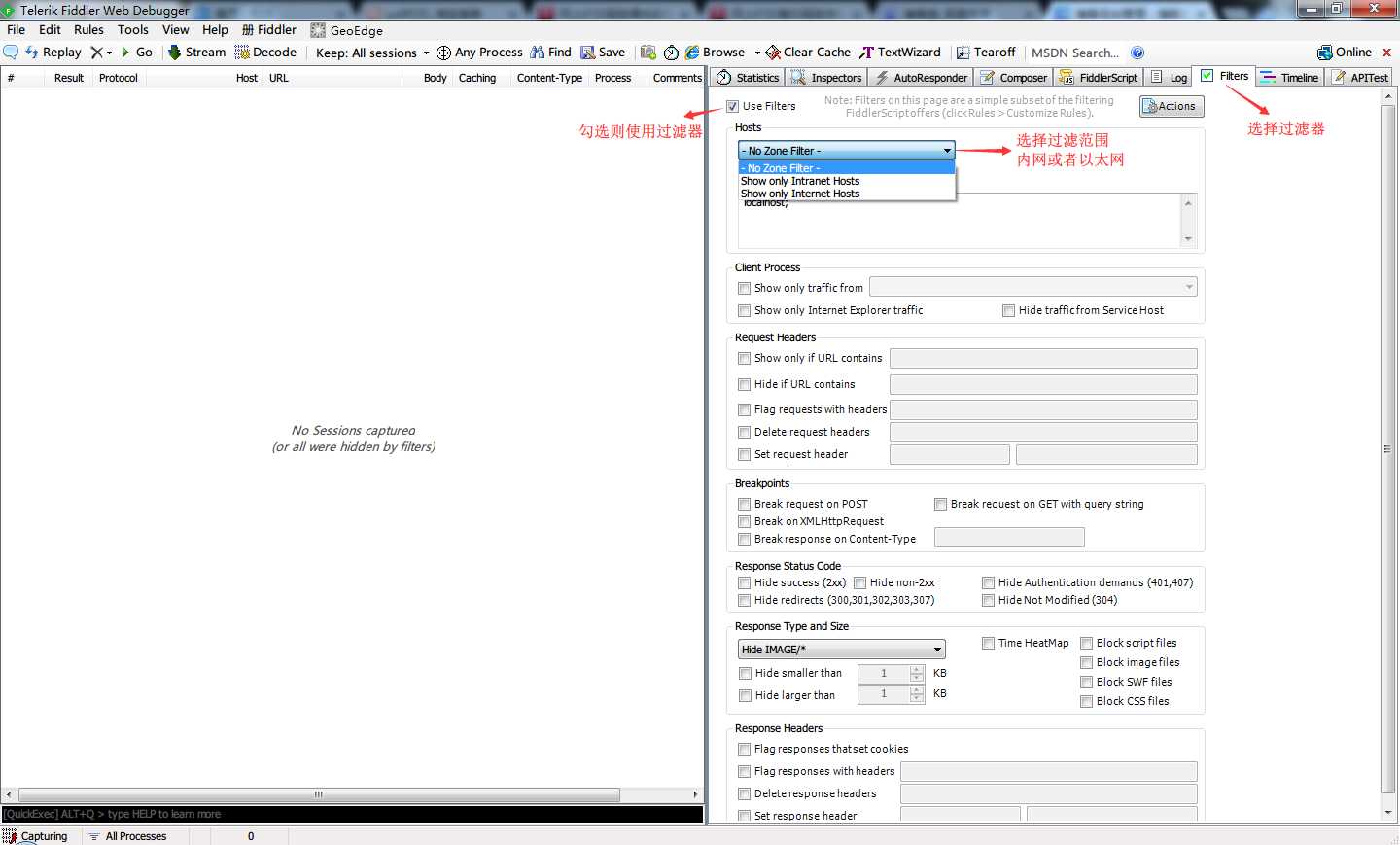Click the camera screenshot icon
Image resolution: width=1400 pixels, height=845 pixels.
click(648, 52)
